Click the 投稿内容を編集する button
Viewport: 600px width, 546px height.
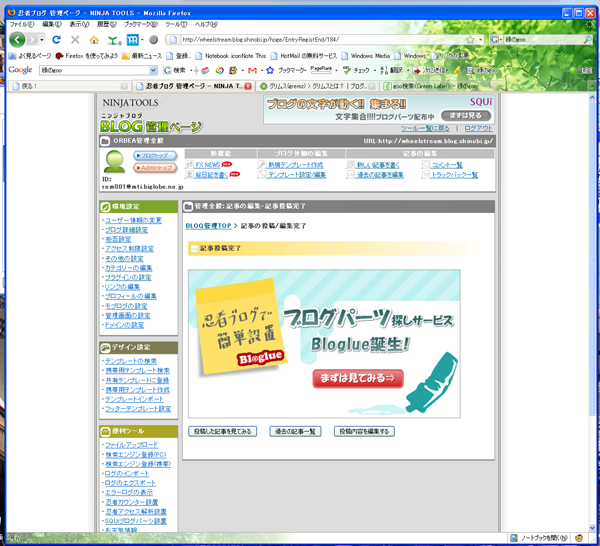pyautogui.click(x=364, y=432)
